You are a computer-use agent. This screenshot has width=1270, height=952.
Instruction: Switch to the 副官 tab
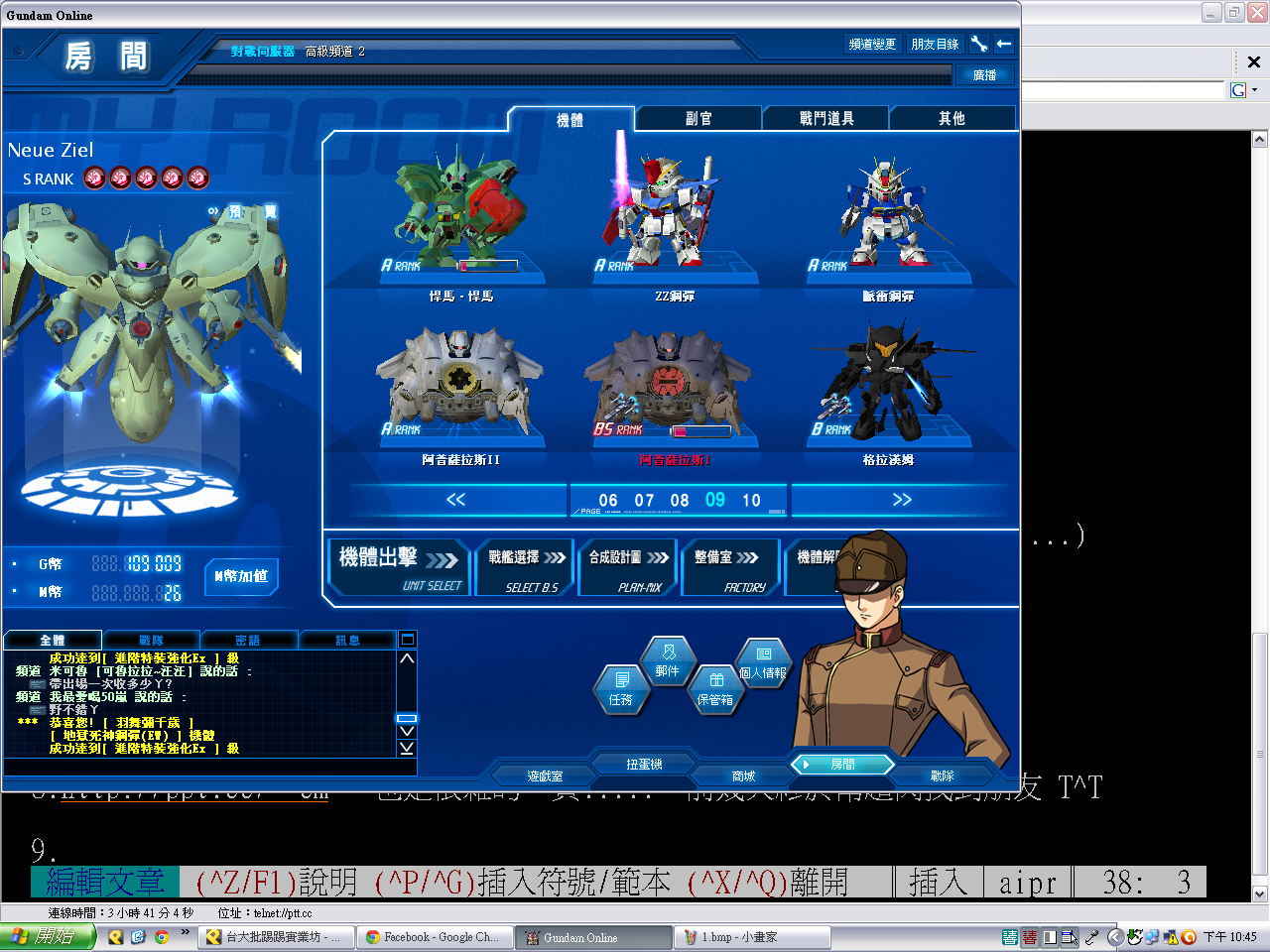(x=698, y=119)
